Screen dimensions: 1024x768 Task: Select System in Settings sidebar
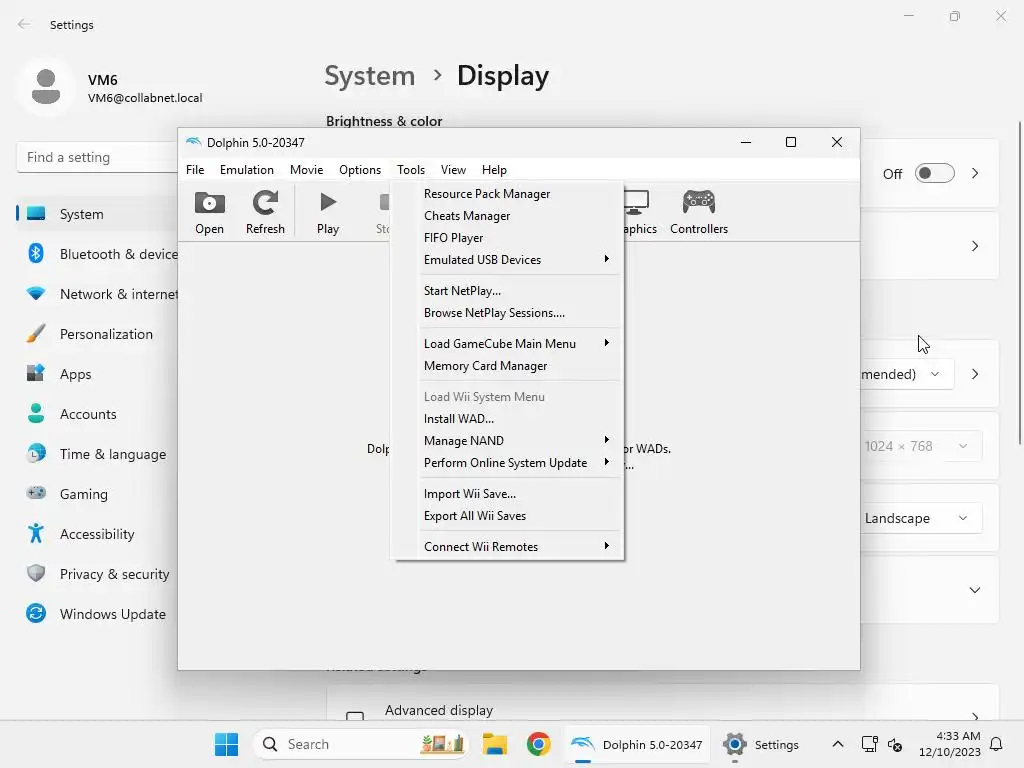(98, 214)
